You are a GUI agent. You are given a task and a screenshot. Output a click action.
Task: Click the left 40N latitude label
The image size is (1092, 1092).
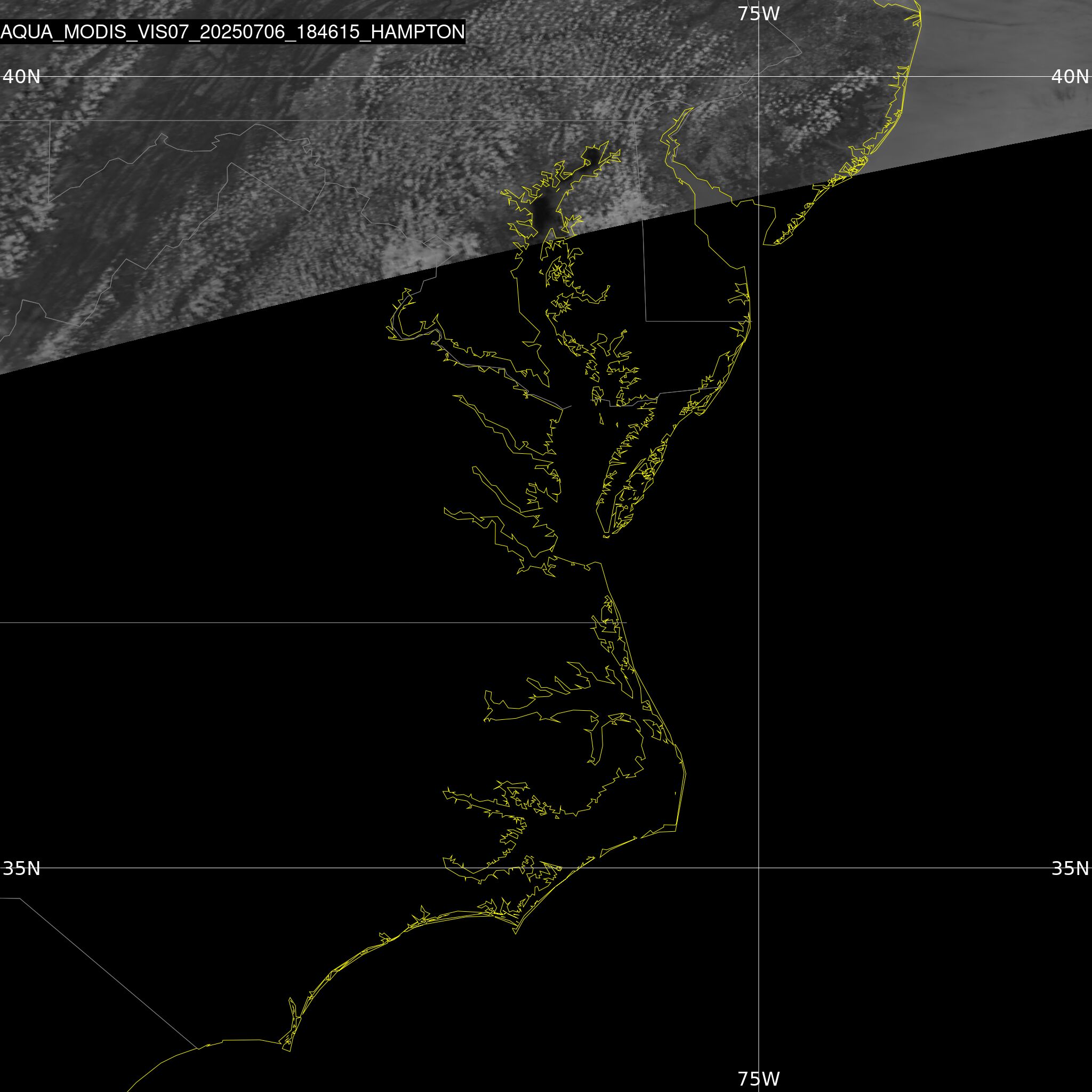(x=21, y=76)
